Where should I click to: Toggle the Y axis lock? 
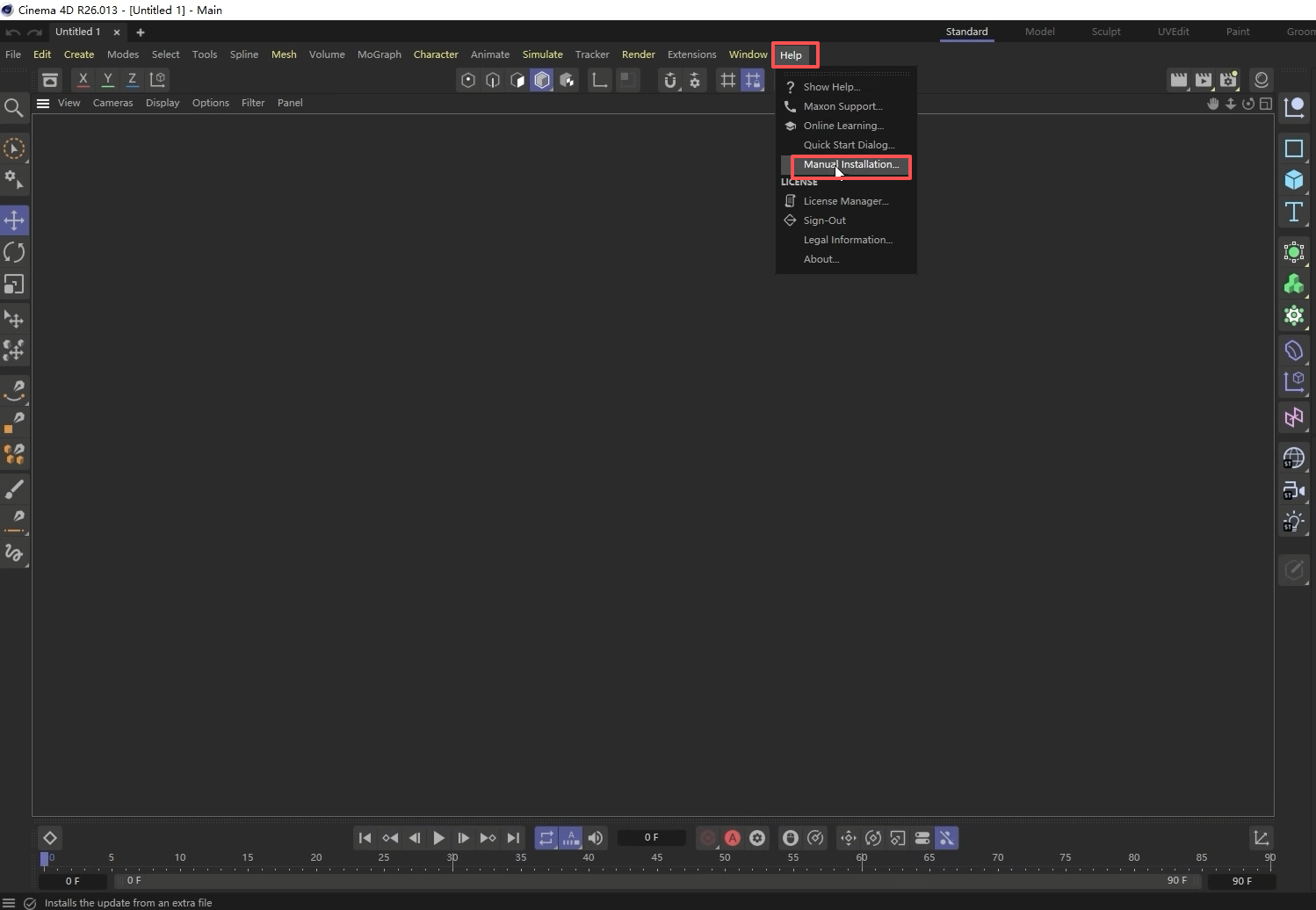(107, 79)
